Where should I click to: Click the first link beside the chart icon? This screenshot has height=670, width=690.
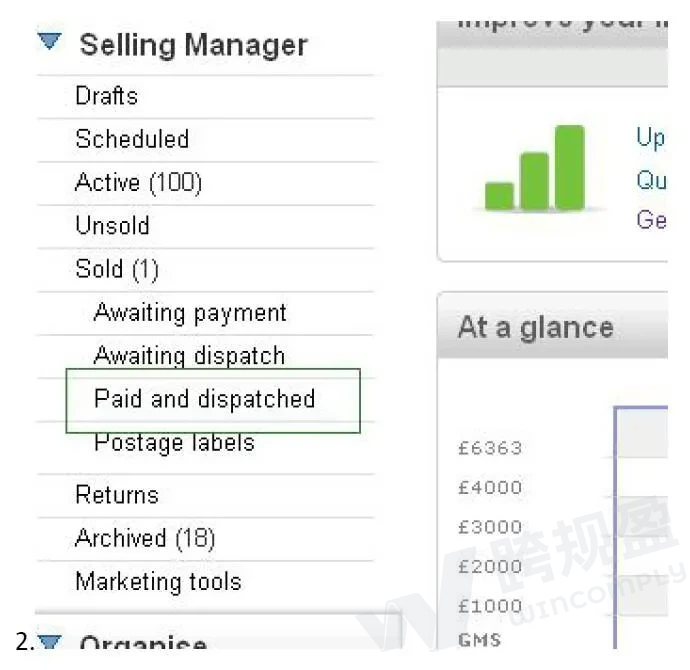coord(650,138)
